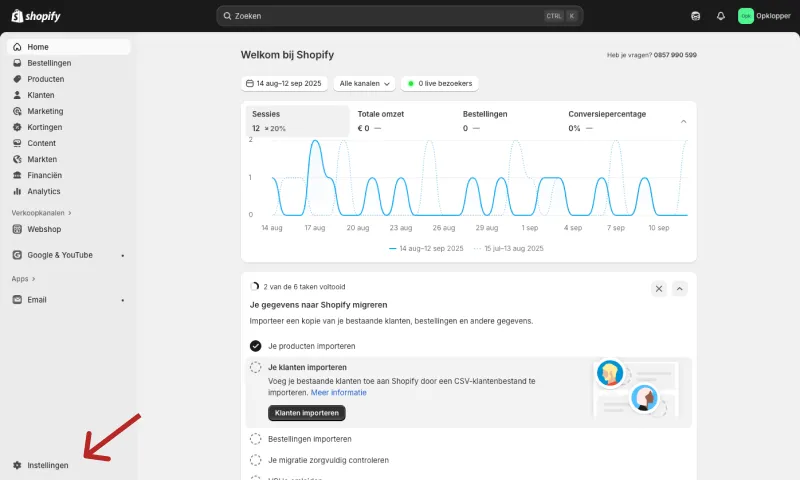
Task: Click the Bestellingen inbox icon
Action: coord(17,63)
